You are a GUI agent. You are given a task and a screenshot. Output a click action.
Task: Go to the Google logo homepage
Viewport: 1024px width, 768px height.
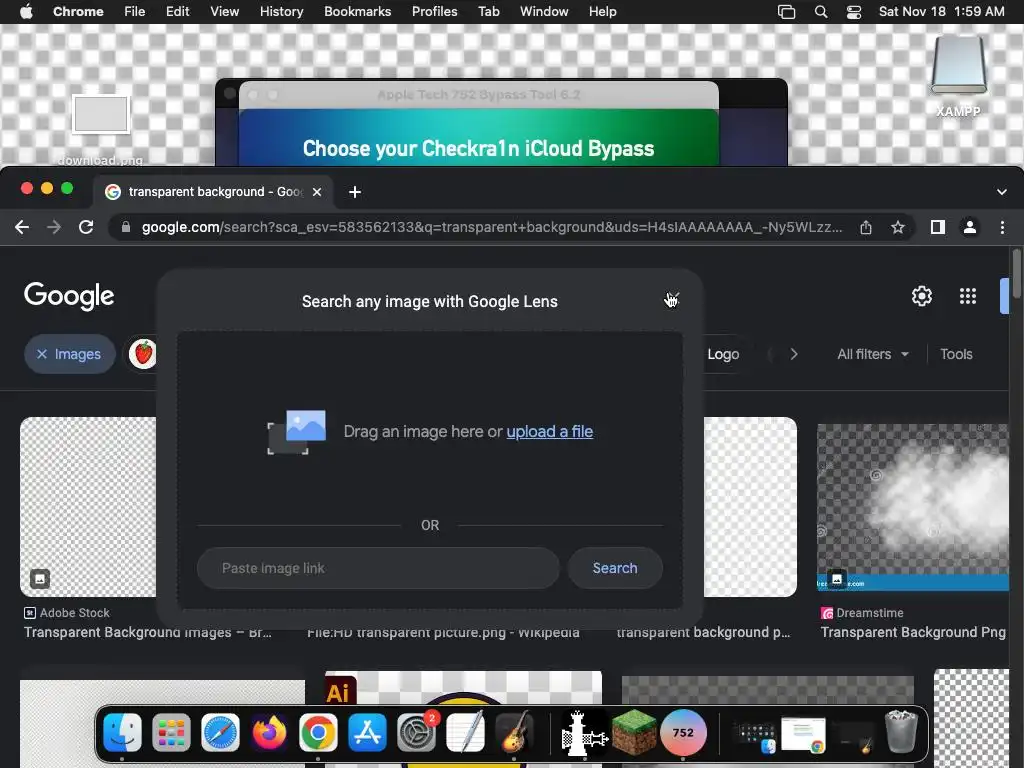[x=69, y=296]
